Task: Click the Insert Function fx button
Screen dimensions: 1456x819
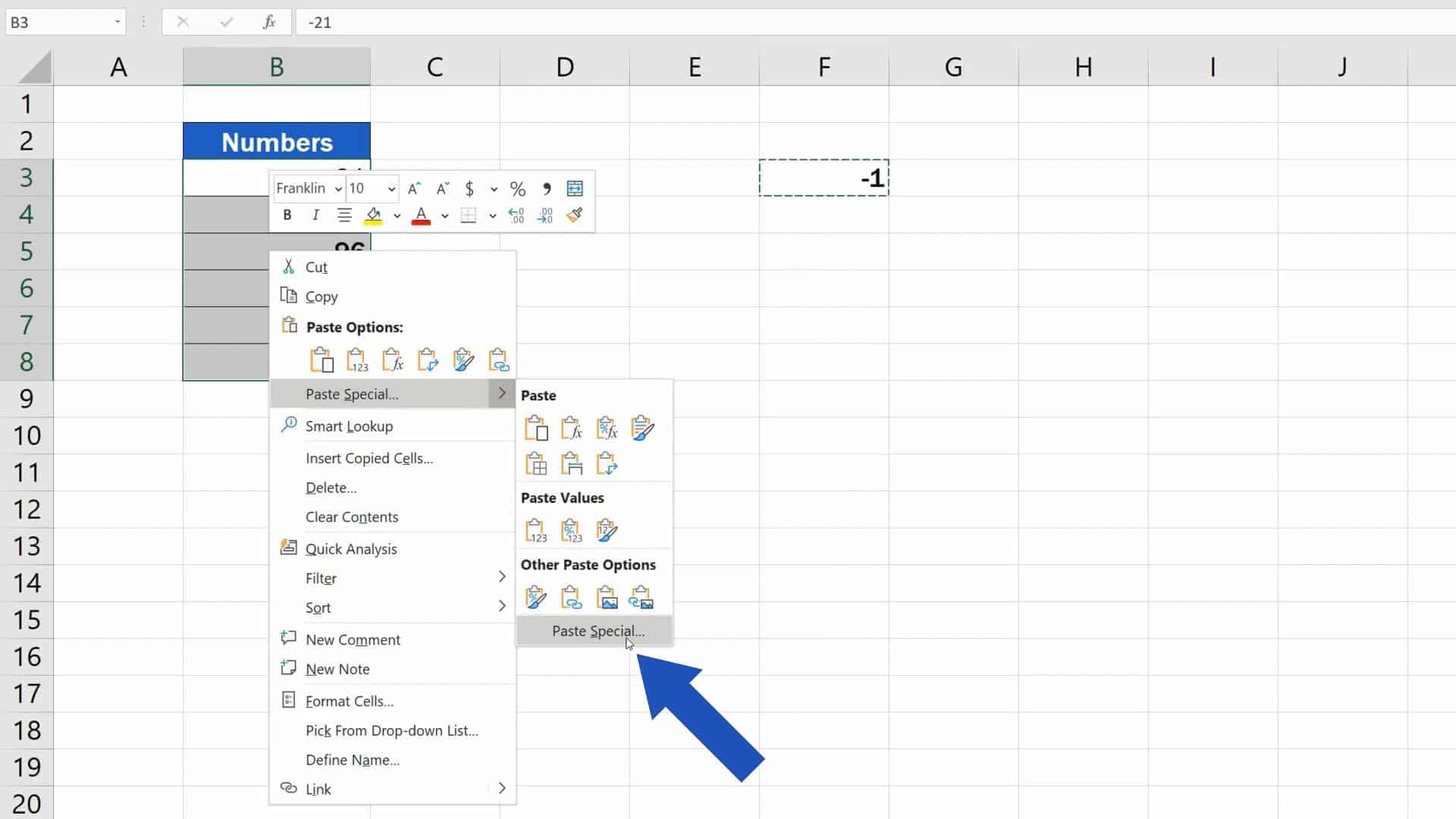Action: (269, 22)
